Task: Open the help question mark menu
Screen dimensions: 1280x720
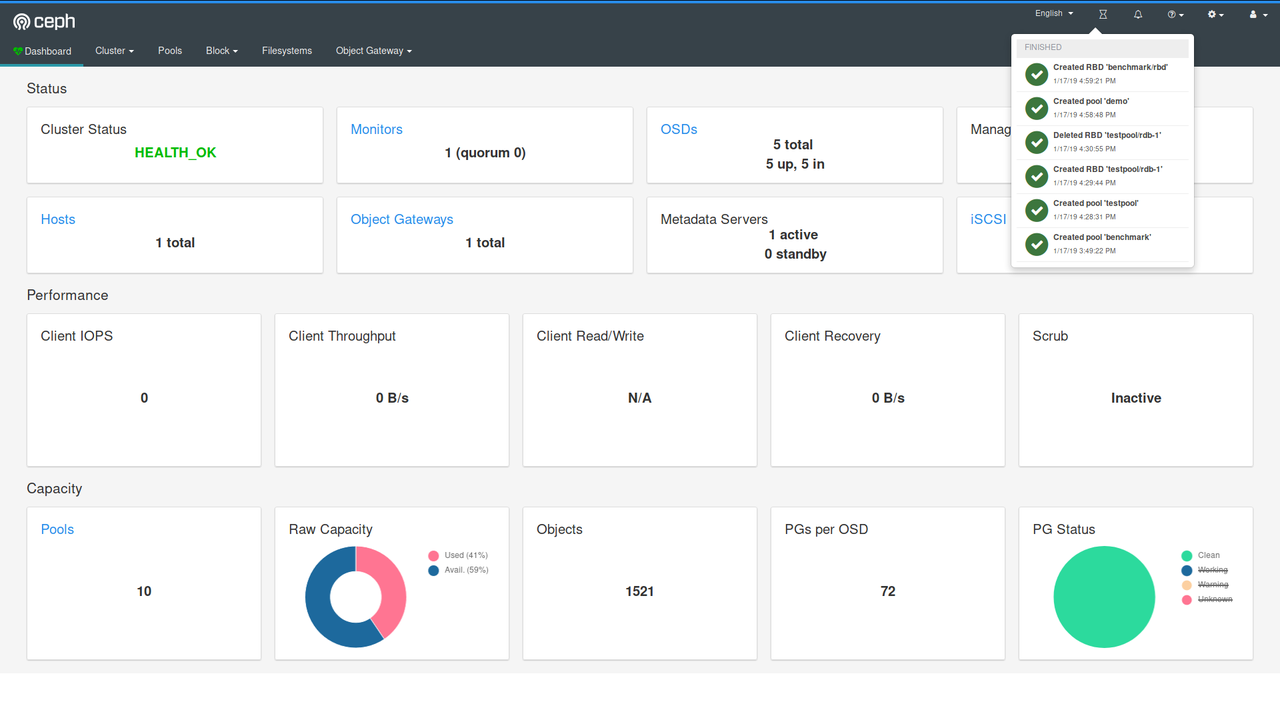Action: click(1175, 15)
